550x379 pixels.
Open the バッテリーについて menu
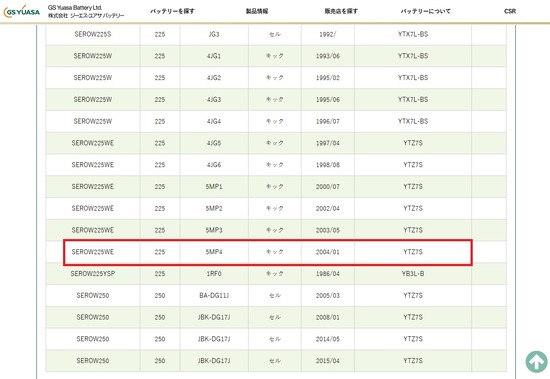click(x=425, y=11)
